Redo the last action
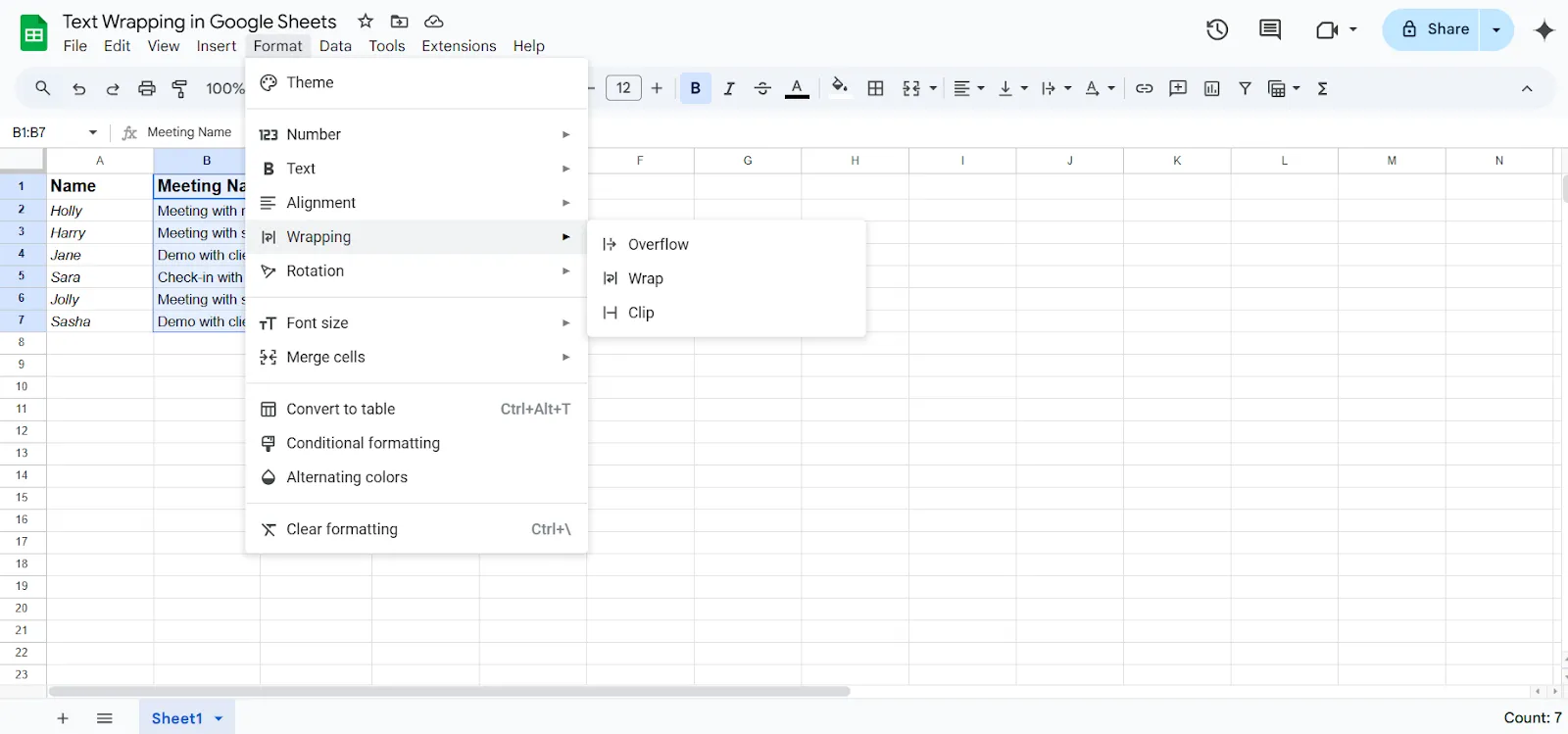Viewport: 1568px width, 734px height. 113,88
